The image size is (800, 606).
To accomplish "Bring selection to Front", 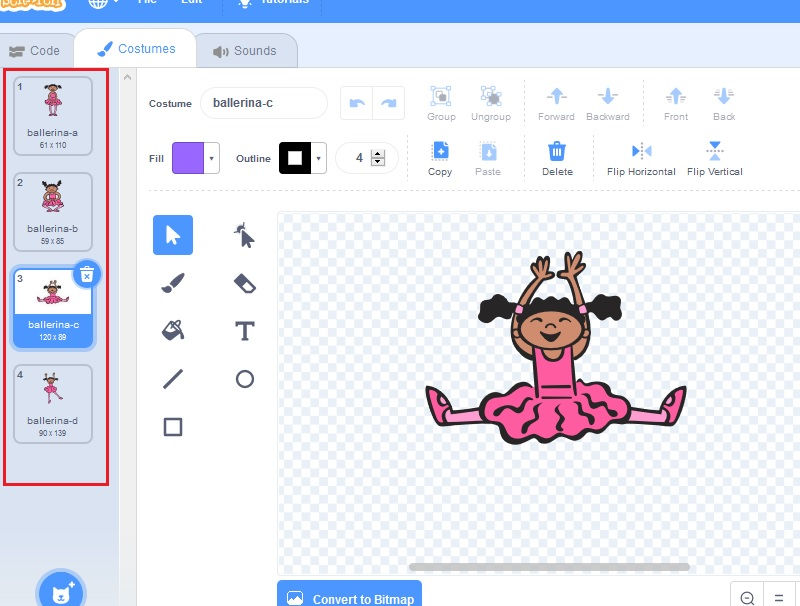I will 676,104.
